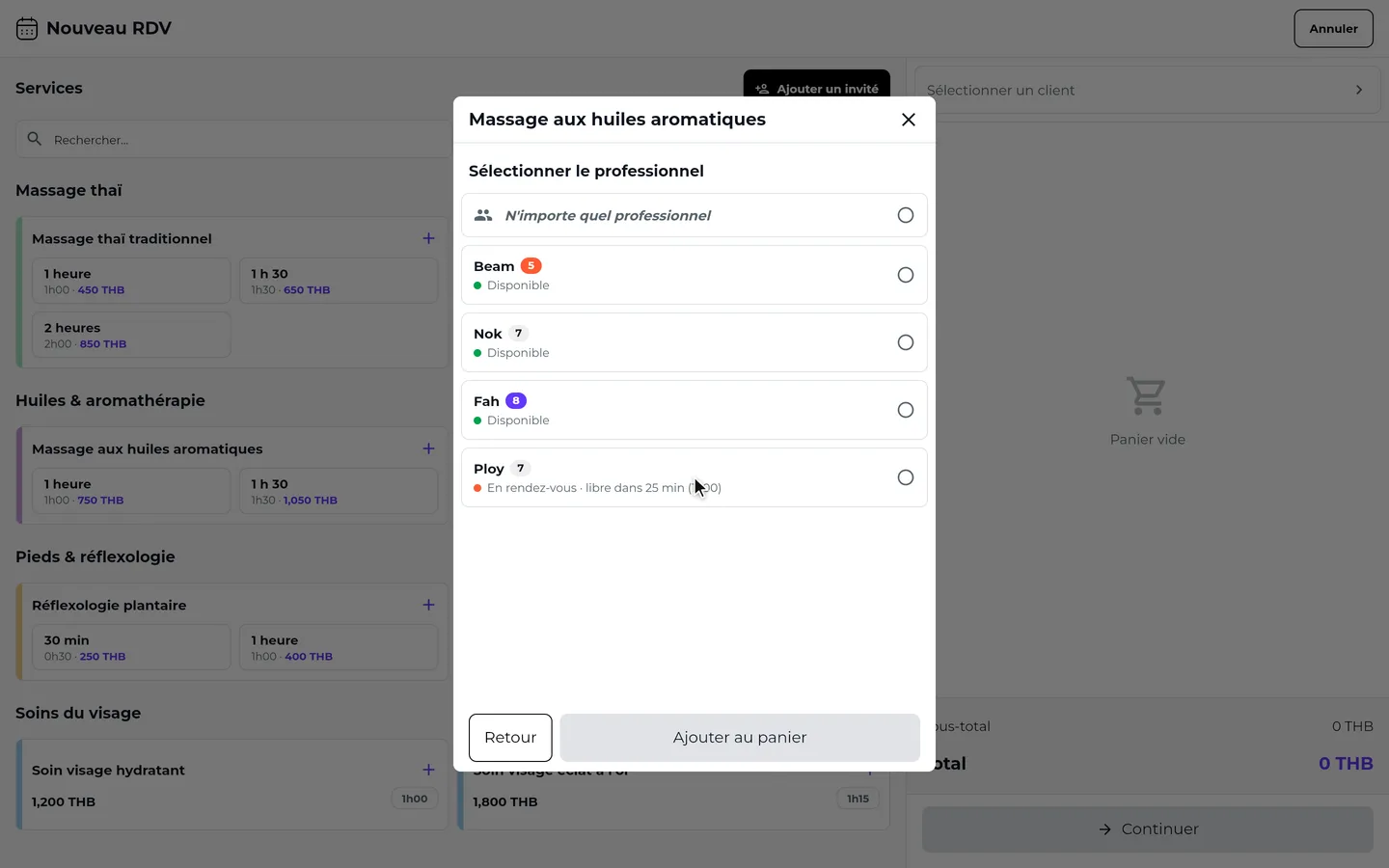Add Massage aux huiles aromatiques plus icon
This screenshot has width=1389, height=868.
428,448
